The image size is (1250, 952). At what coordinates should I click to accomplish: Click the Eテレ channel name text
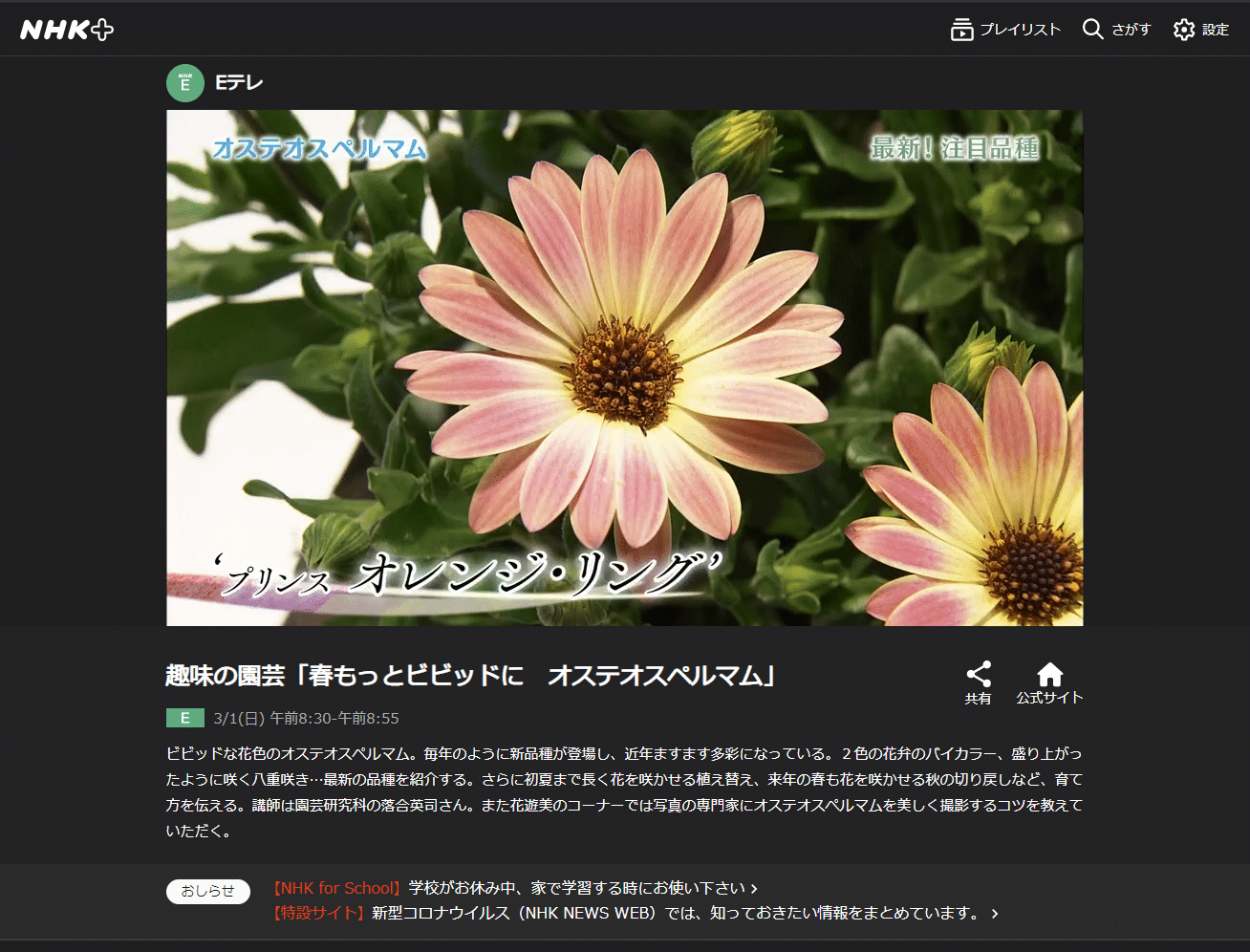(x=239, y=83)
